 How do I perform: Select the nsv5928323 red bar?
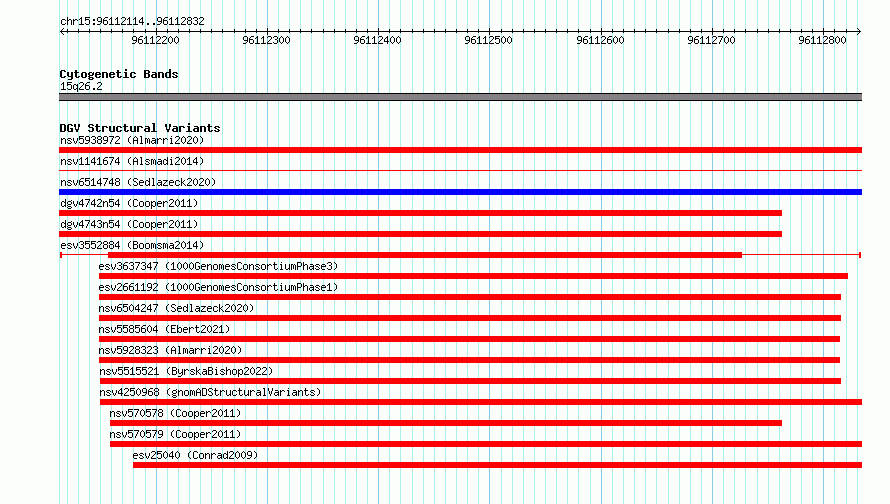click(469, 360)
